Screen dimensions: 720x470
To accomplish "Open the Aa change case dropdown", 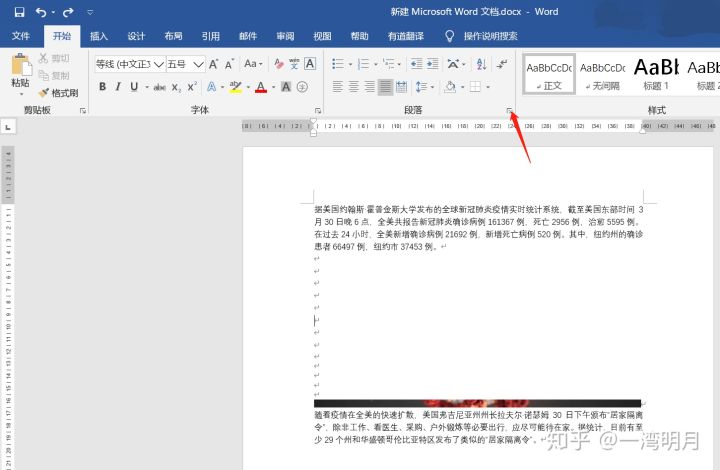I will [253, 64].
